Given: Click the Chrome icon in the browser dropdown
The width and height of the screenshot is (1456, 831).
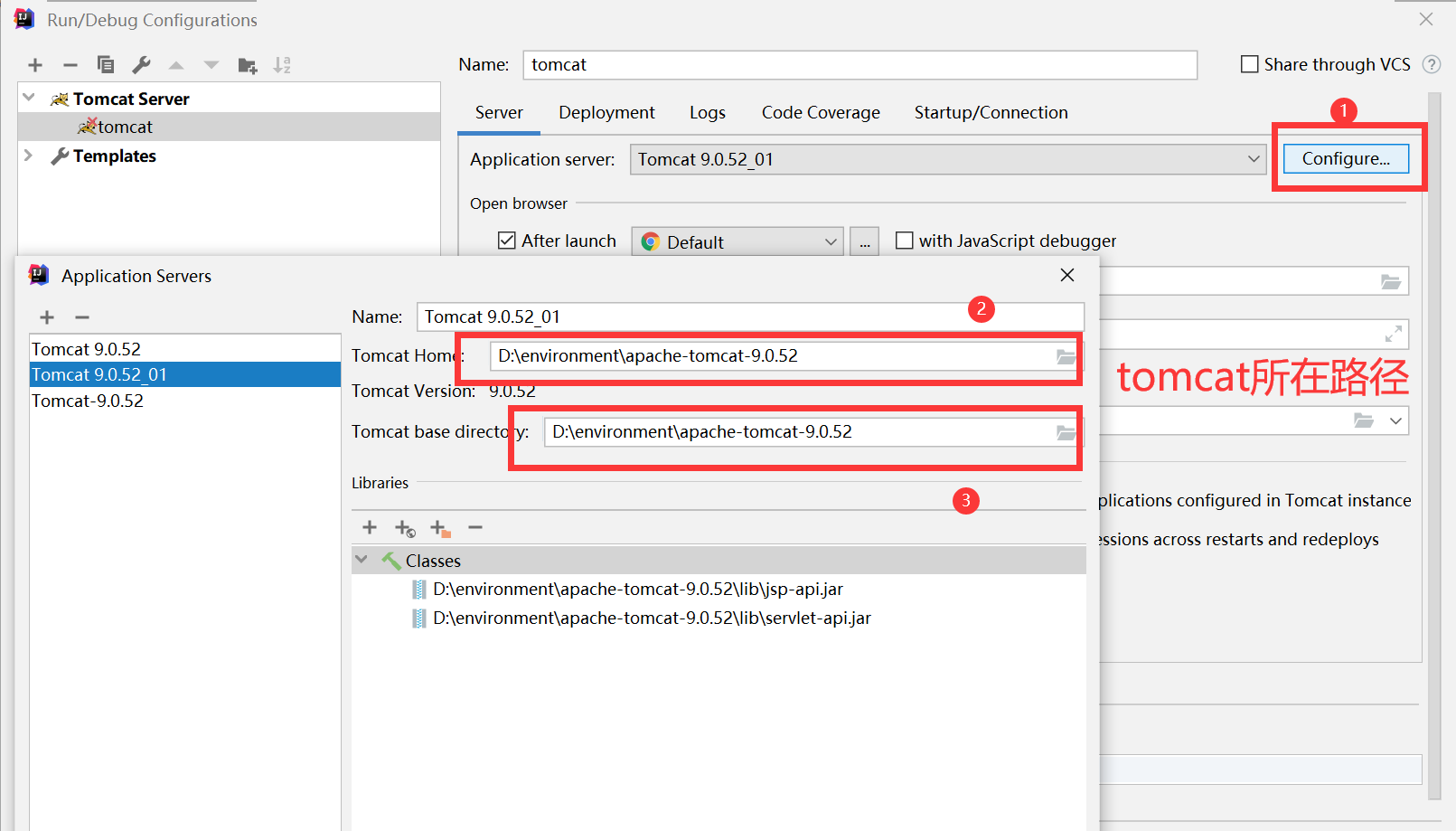Looking at the screenshot, I should pos(650,241).
